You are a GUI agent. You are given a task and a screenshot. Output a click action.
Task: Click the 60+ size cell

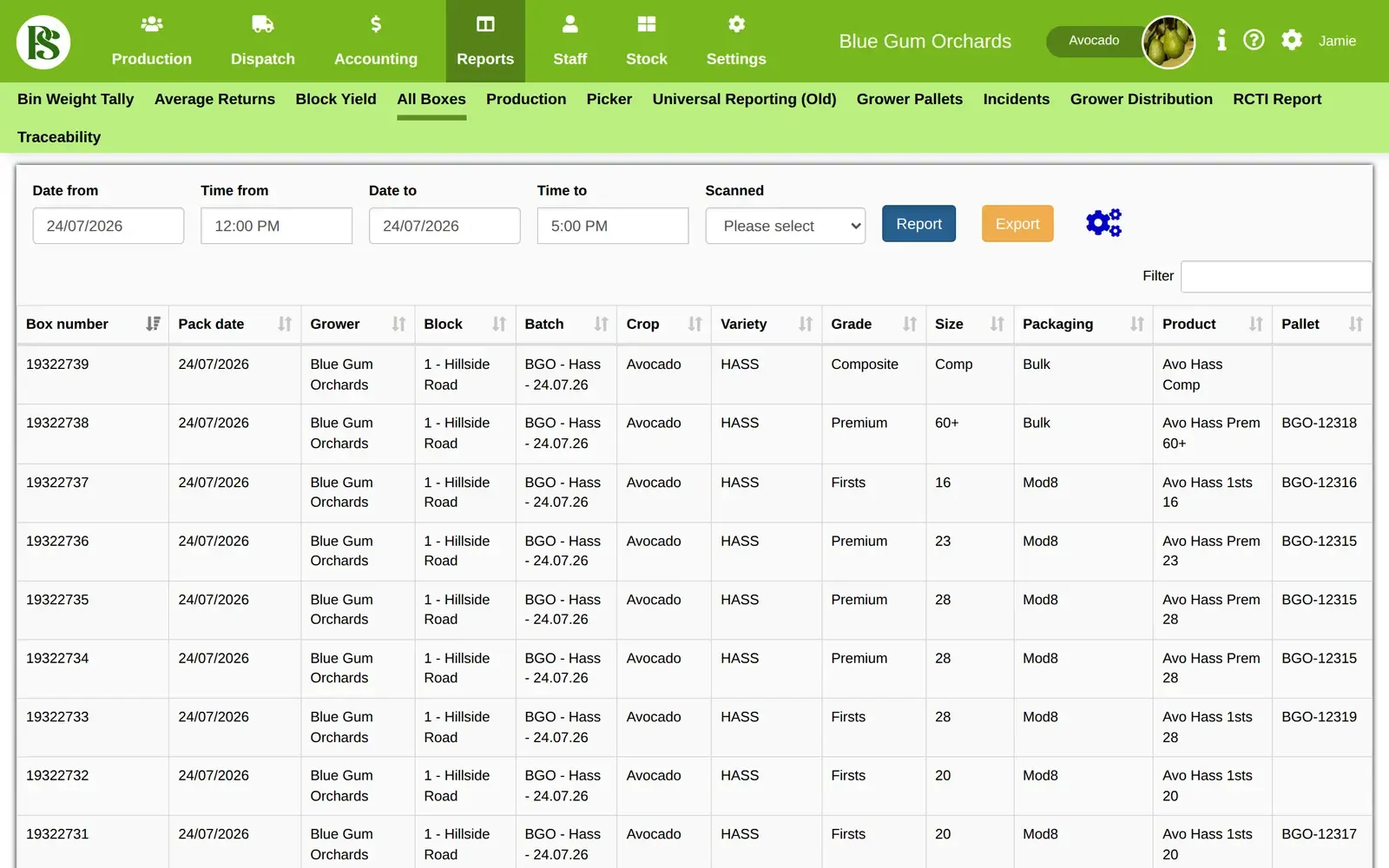970,433
